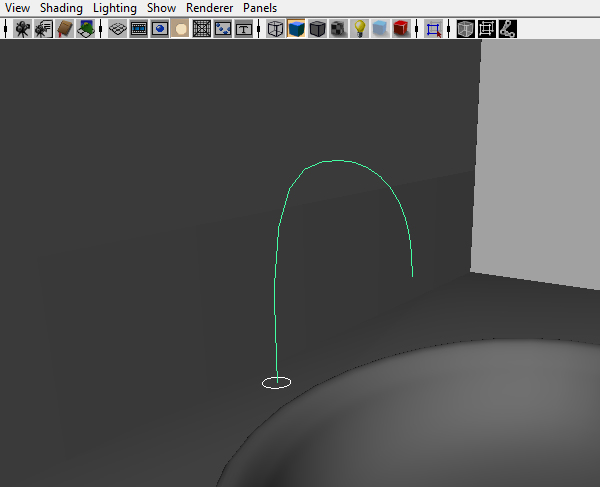The image size is (600, 487).
Task: Open the Lighting menu
Action: pos(115,8)
